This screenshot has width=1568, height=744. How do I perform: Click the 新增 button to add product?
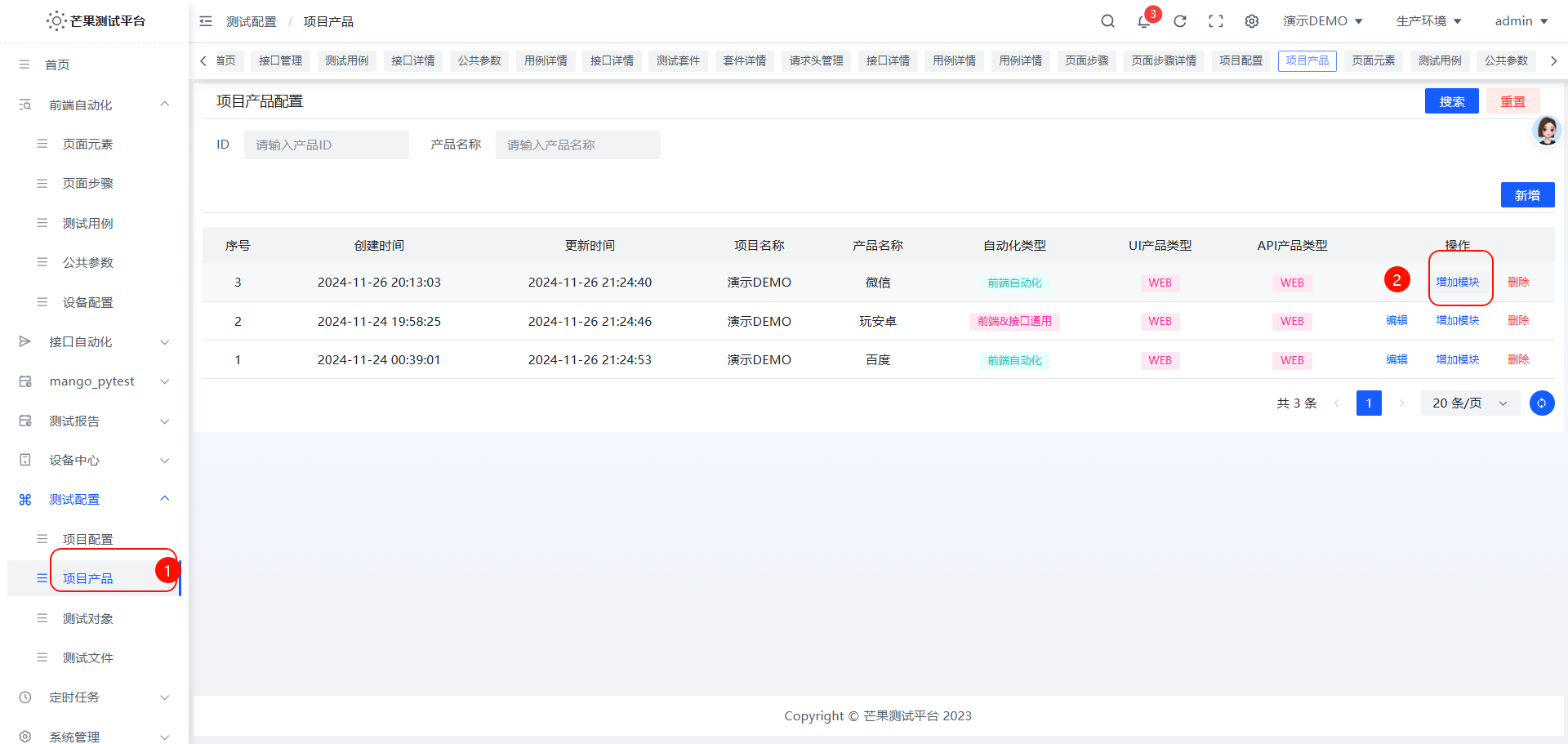[1527, 194]
